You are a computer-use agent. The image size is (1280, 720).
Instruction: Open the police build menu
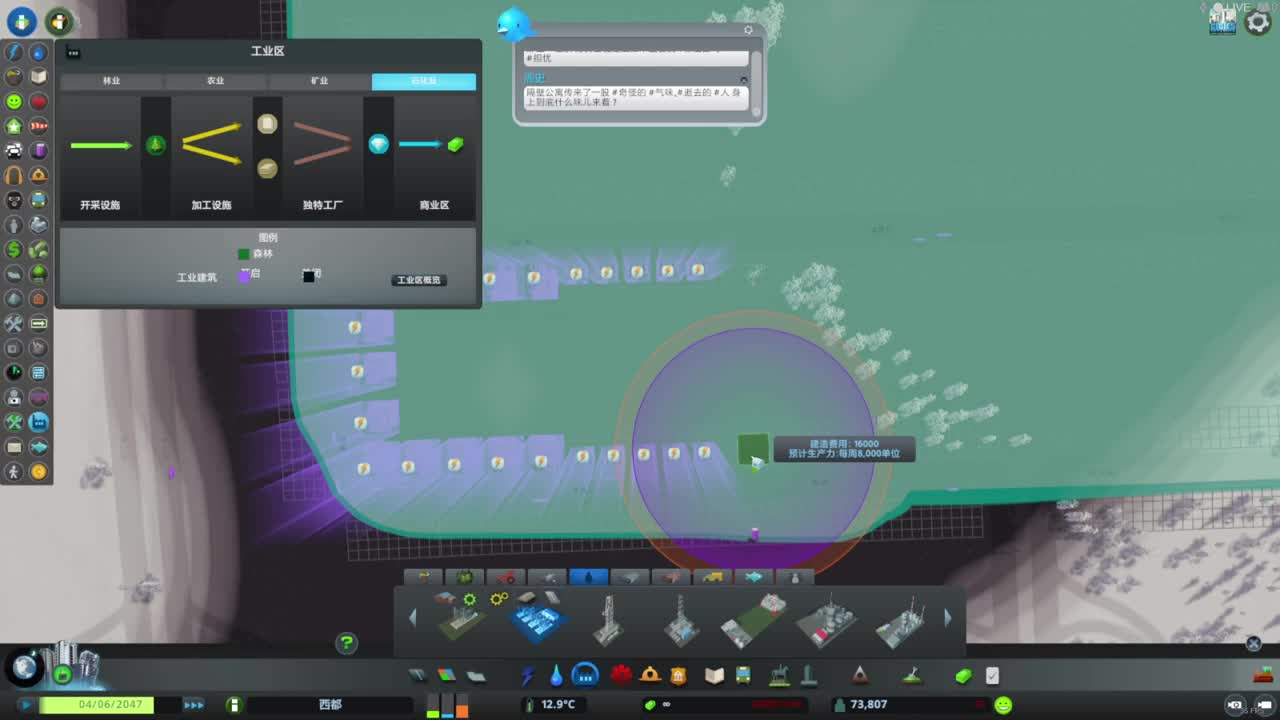pyautogui.click(x=679, y=676)
